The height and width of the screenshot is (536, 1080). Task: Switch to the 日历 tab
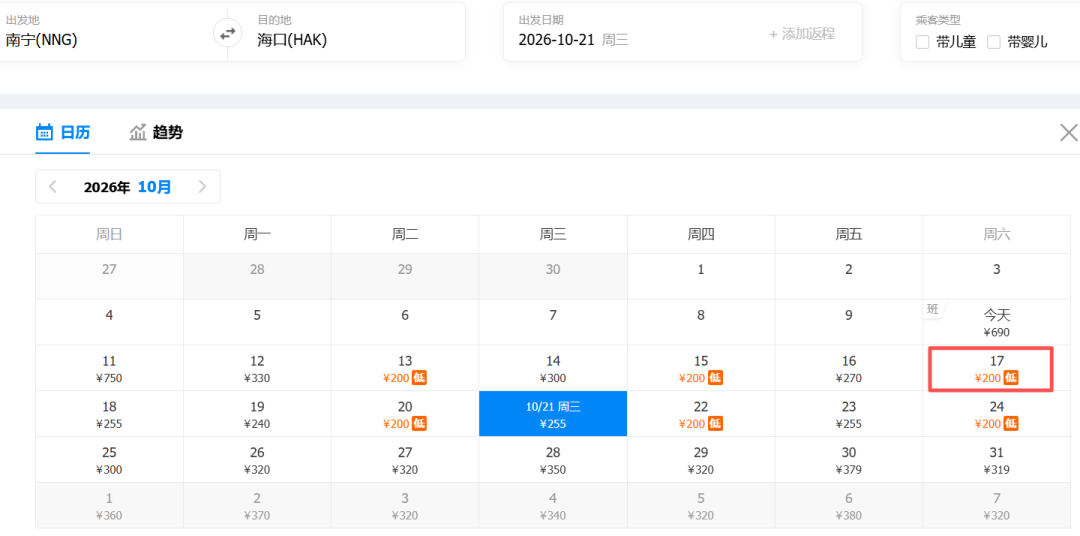[63, 132]
